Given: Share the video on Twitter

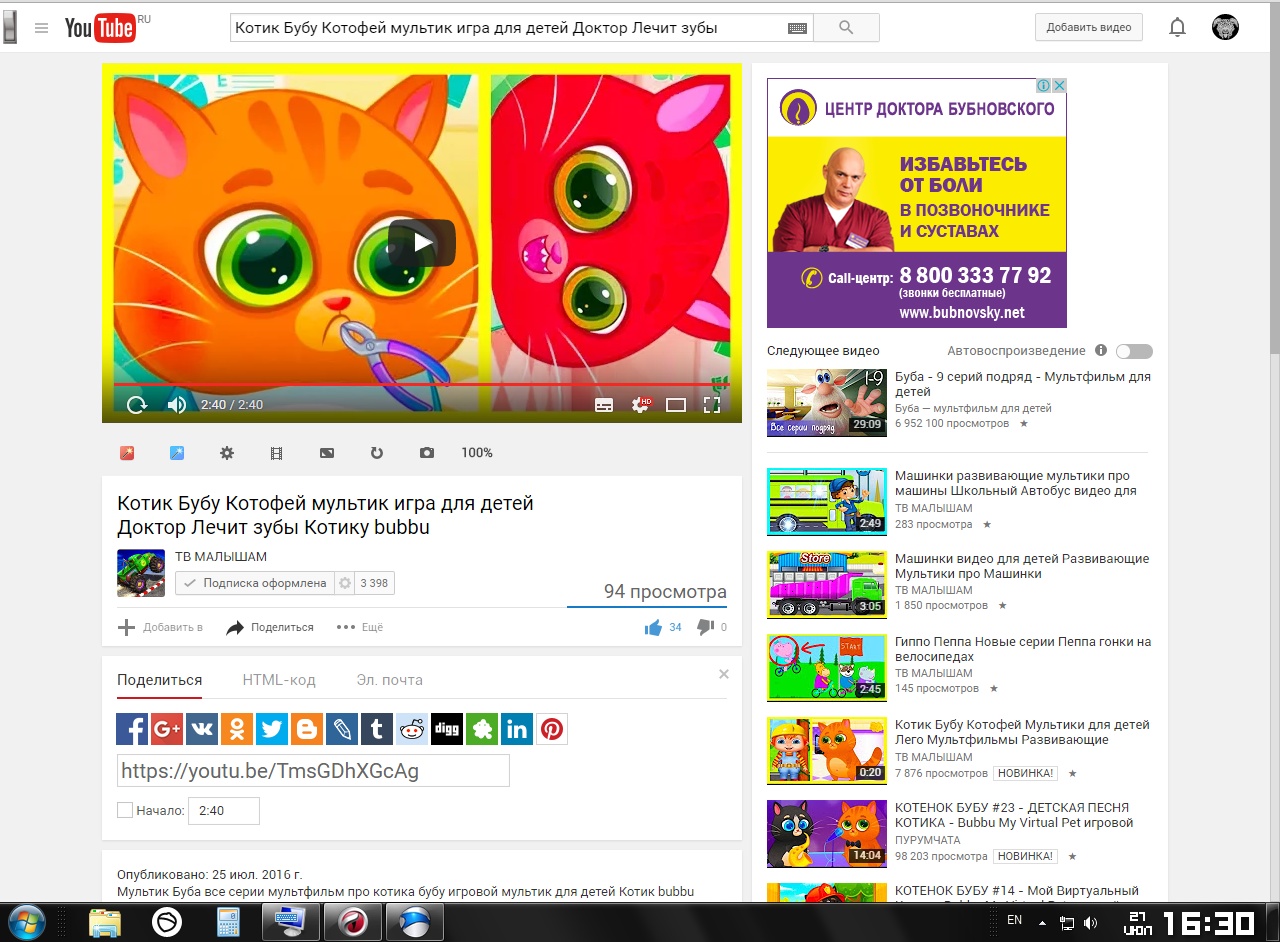Looking at the screenshot, I should pyautogui.click(x=272, y=729).
